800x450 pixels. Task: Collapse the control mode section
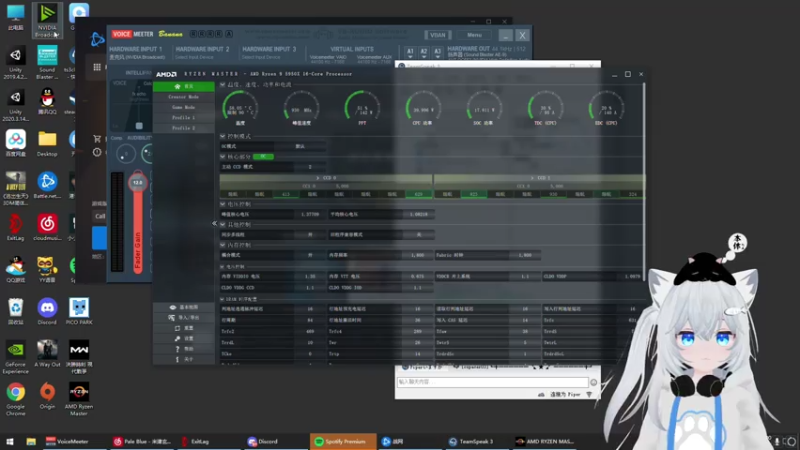[222, 137]
